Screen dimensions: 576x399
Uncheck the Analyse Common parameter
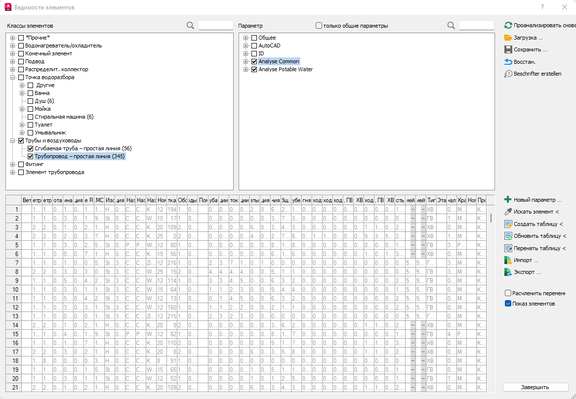coord(254,61)
